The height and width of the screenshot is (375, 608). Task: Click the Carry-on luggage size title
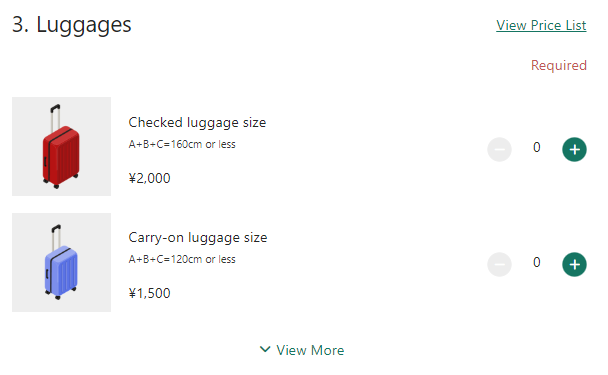[x=198, y=237]
